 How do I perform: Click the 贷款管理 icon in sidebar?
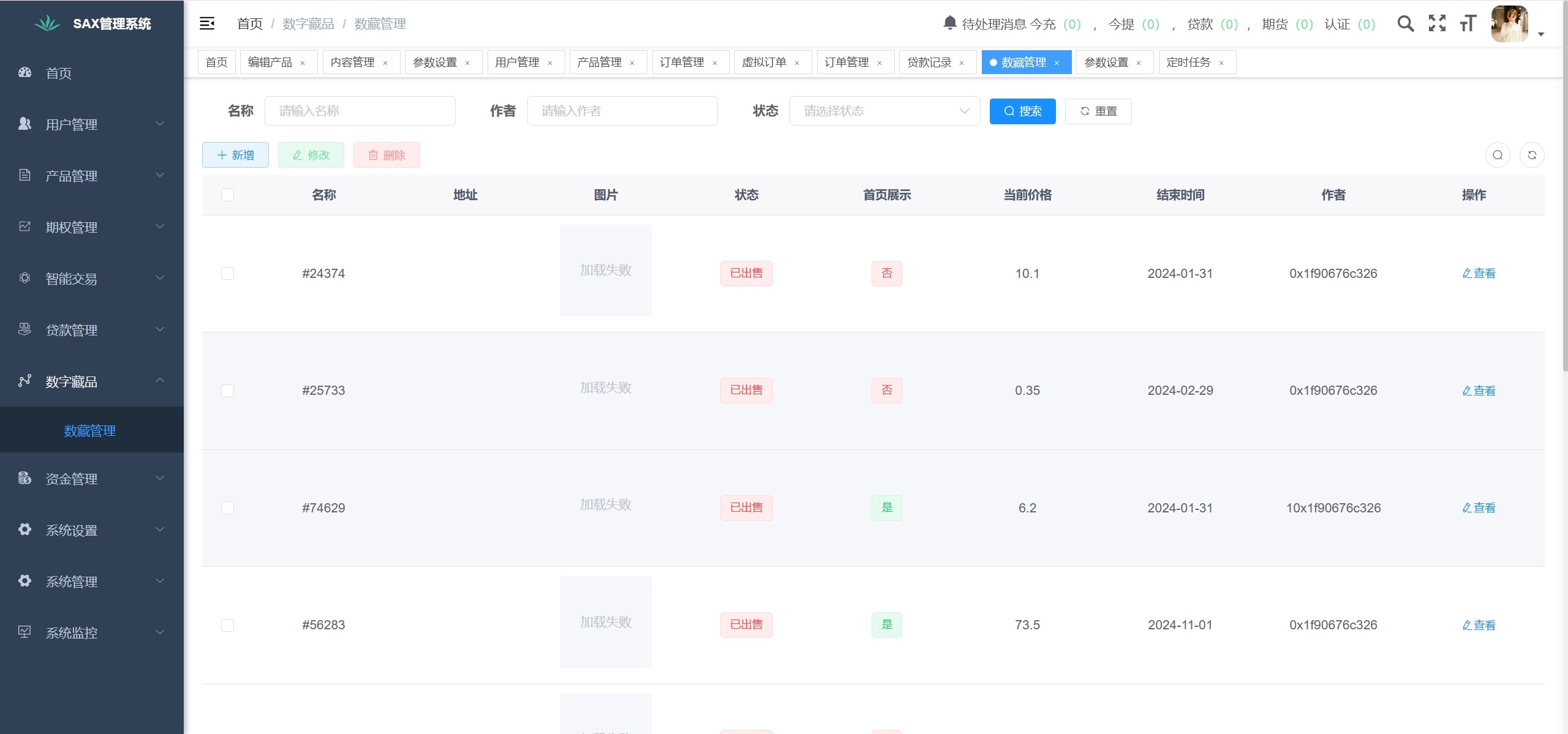point(24,329)
